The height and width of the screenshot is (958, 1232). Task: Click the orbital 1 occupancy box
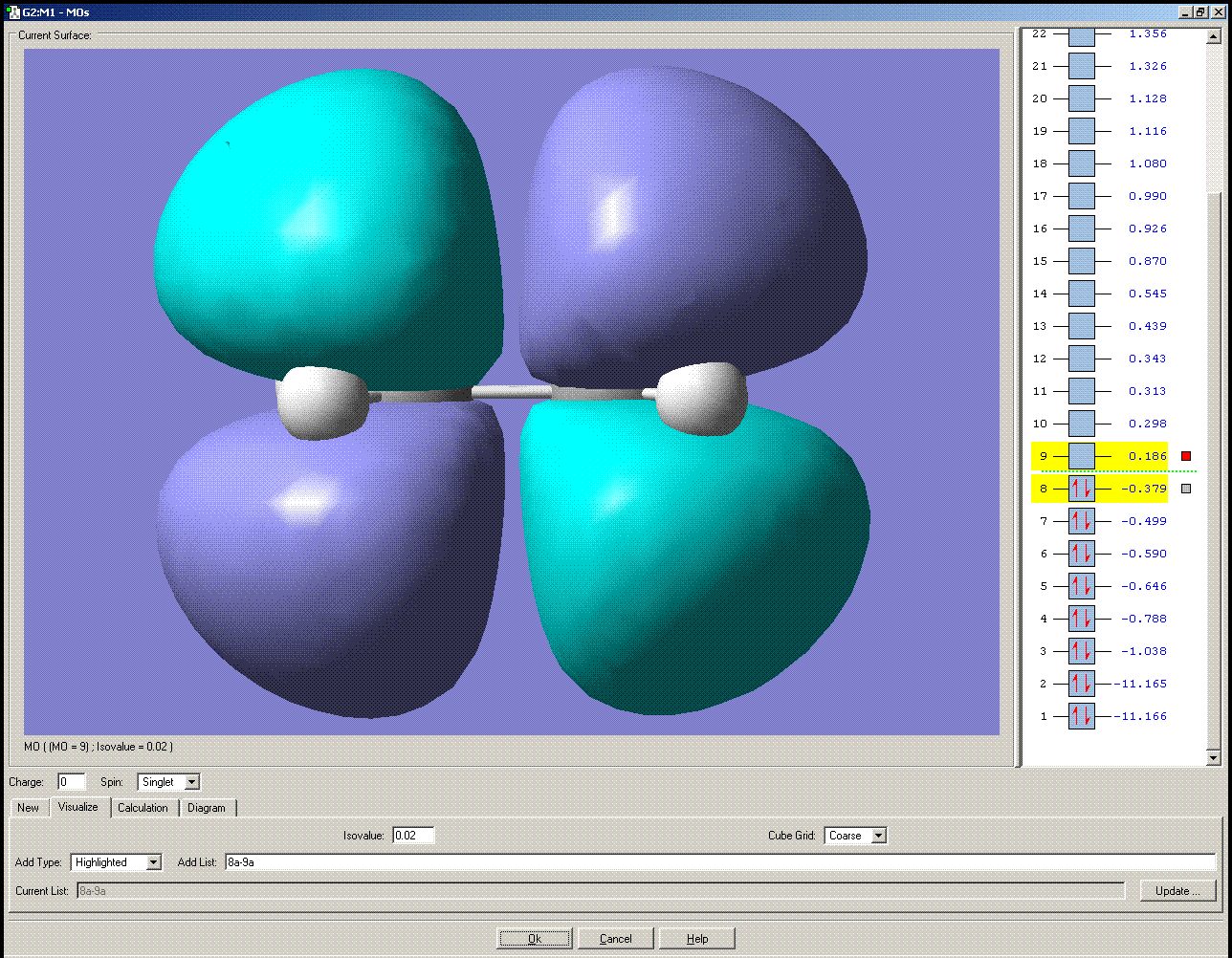[x=1081, y=716]
